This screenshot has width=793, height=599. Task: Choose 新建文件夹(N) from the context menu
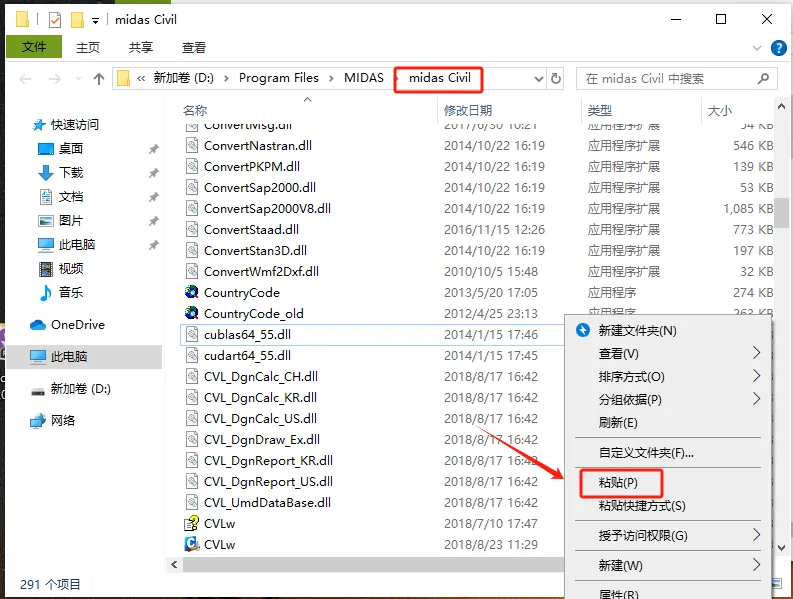click(637, 331)
